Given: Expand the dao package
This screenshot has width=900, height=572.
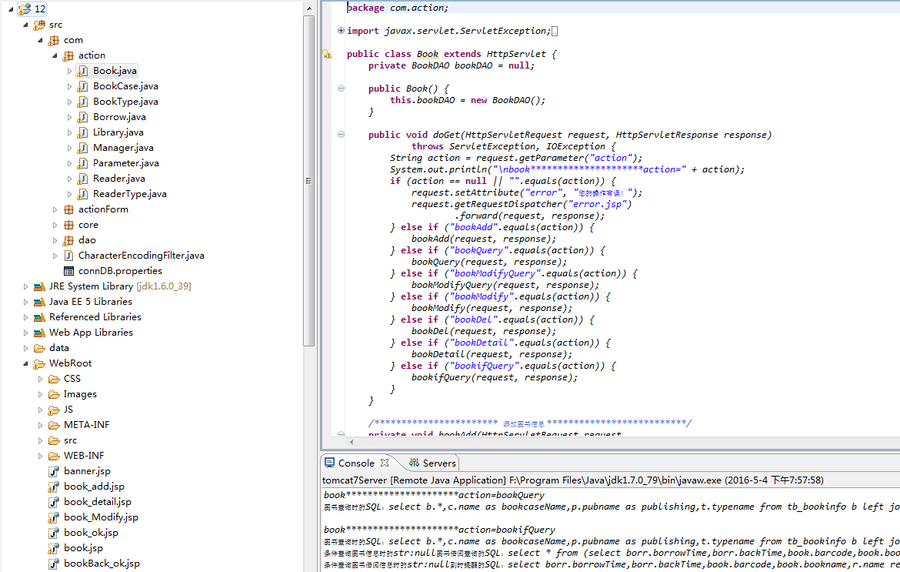Looking at the screenshot, I should (55, 241).
